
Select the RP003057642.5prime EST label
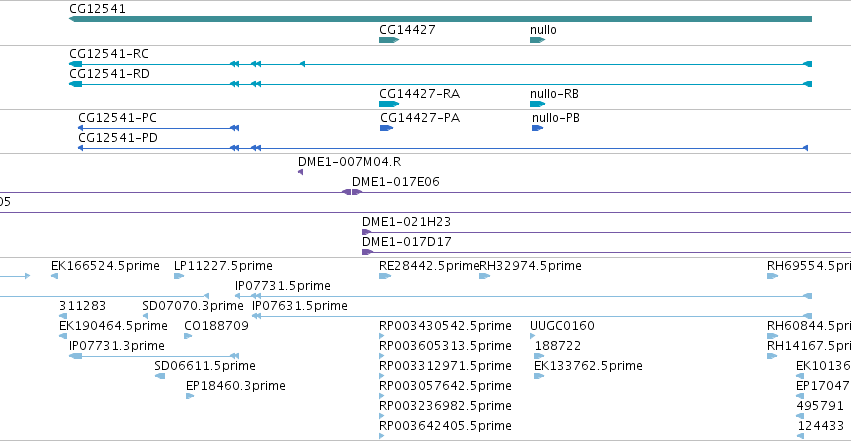pos(445,386)
